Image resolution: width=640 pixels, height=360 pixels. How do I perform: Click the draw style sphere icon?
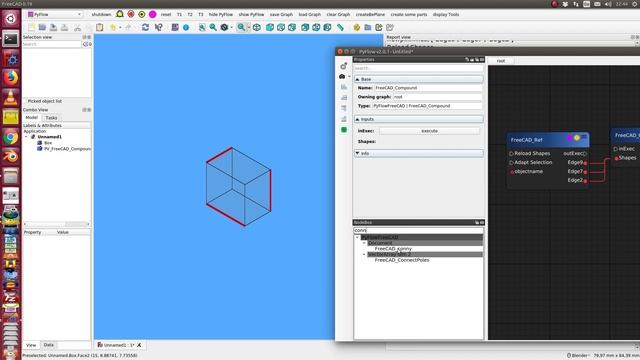point(224,27)
